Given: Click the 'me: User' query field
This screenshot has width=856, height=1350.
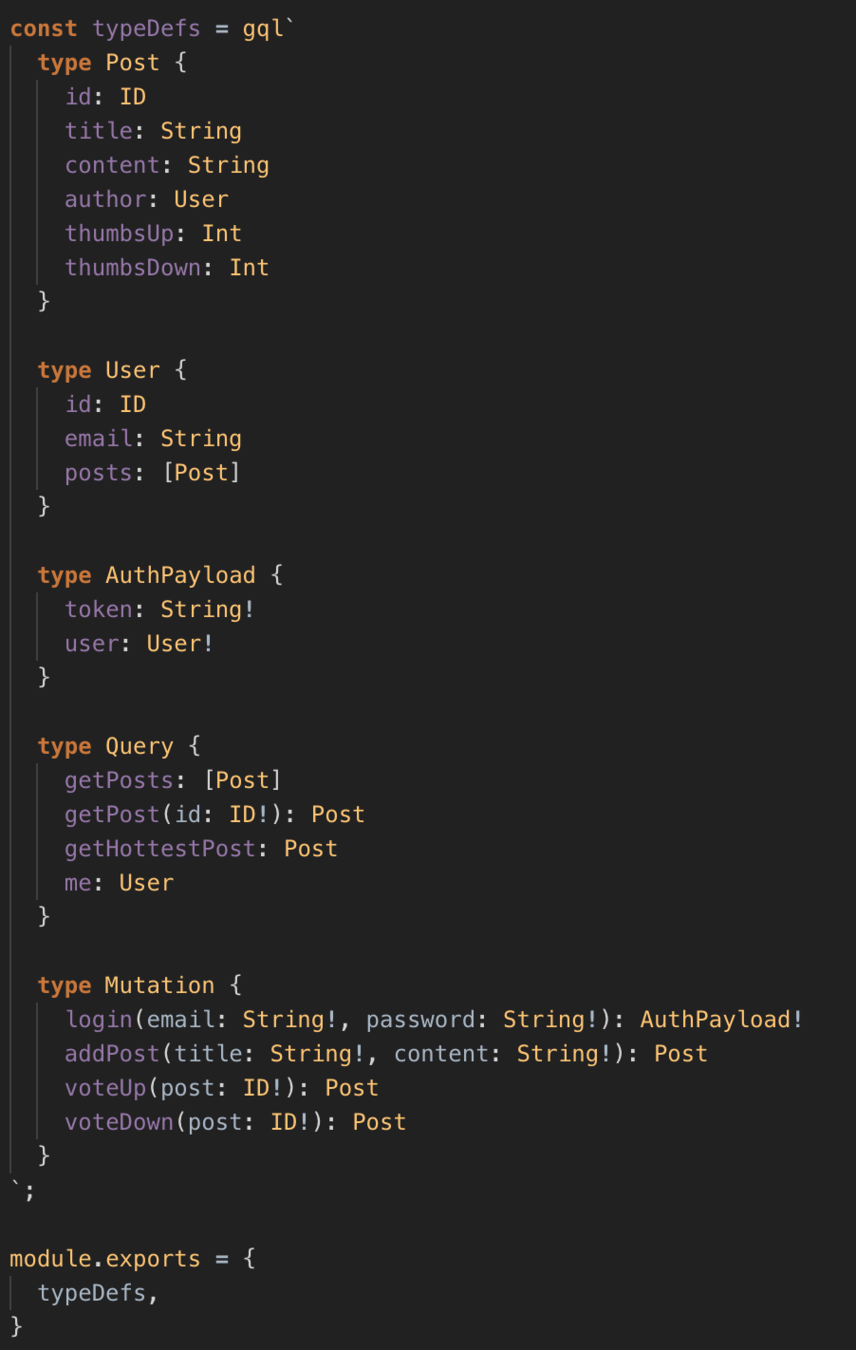Looking at the screenshot, I should click(119, 882).
